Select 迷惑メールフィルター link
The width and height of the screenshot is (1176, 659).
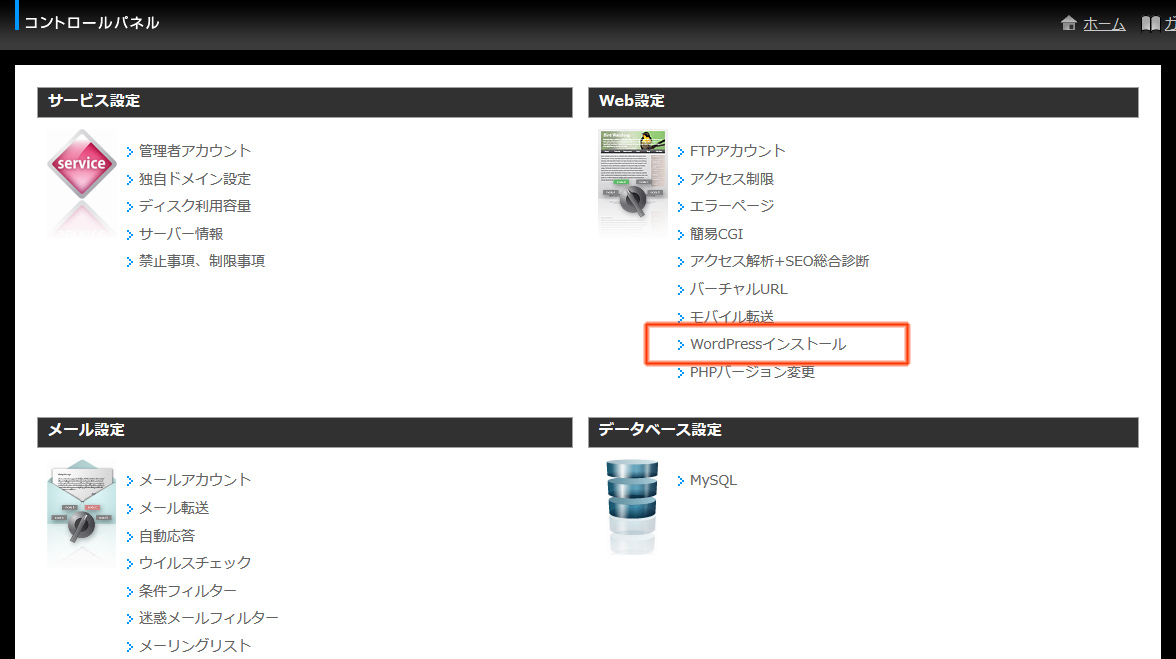(x=208, y=618)
